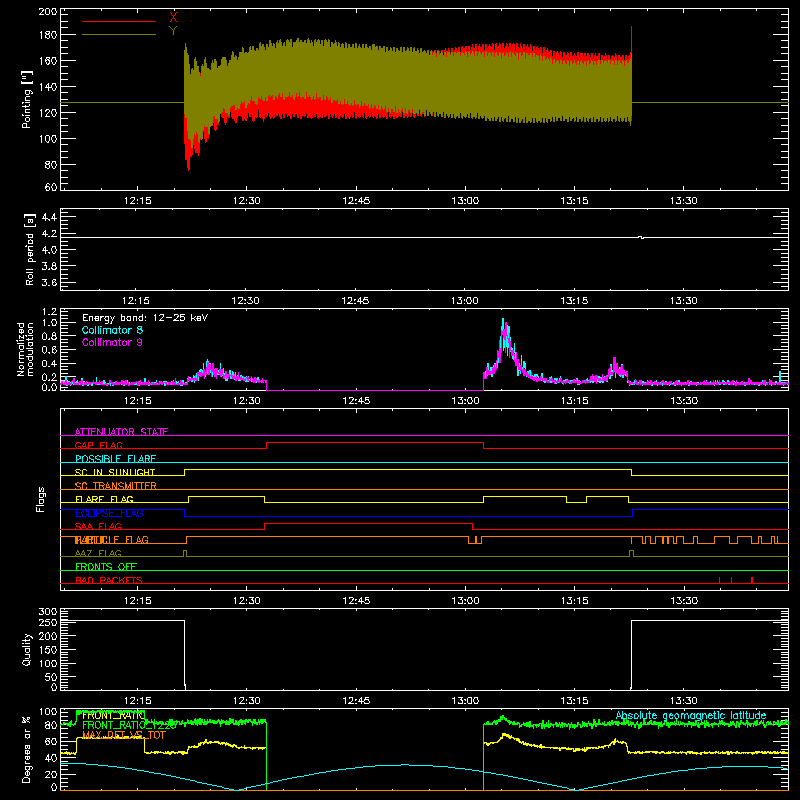Screen dimensions: 800x800
Task: Click the cyan 'Collimator 8' legend entry
Action: [x=112, y=330]
